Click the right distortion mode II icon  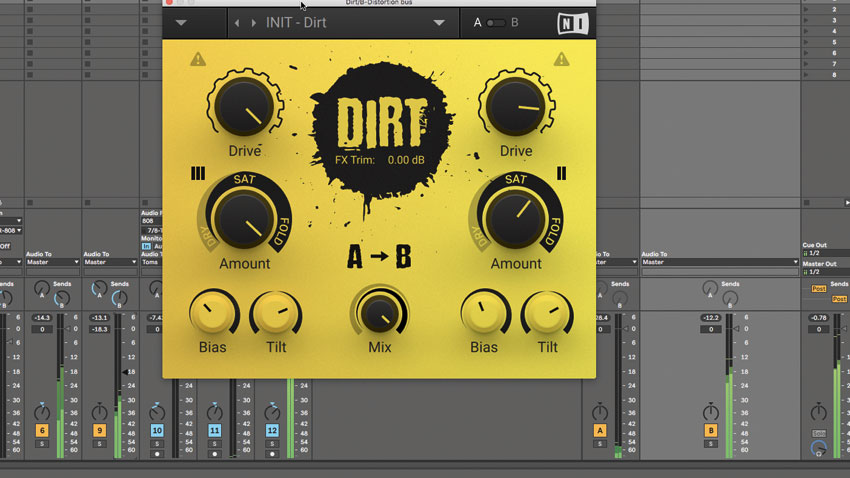(561, 173)
